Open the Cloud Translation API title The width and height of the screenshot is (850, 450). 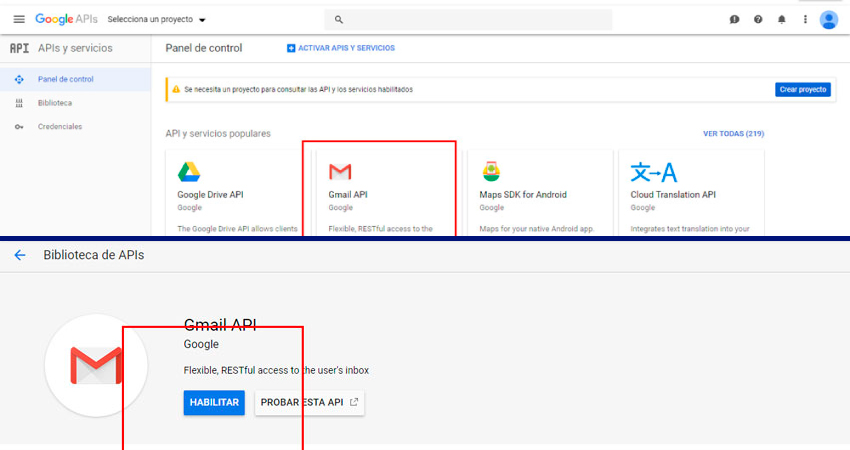[x=673, y=195]
